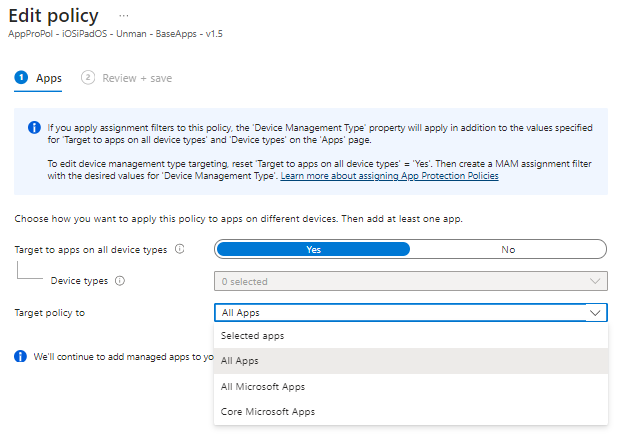Click the blue info icon in the assignment filters banner
This screenshot has width=627, height=442.
tap(34, 128)
